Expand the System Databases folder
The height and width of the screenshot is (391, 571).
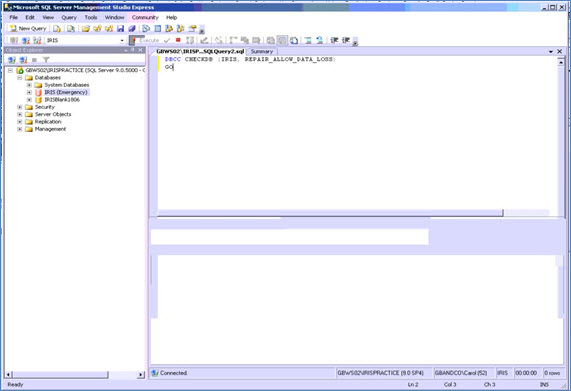coord(29,85)
